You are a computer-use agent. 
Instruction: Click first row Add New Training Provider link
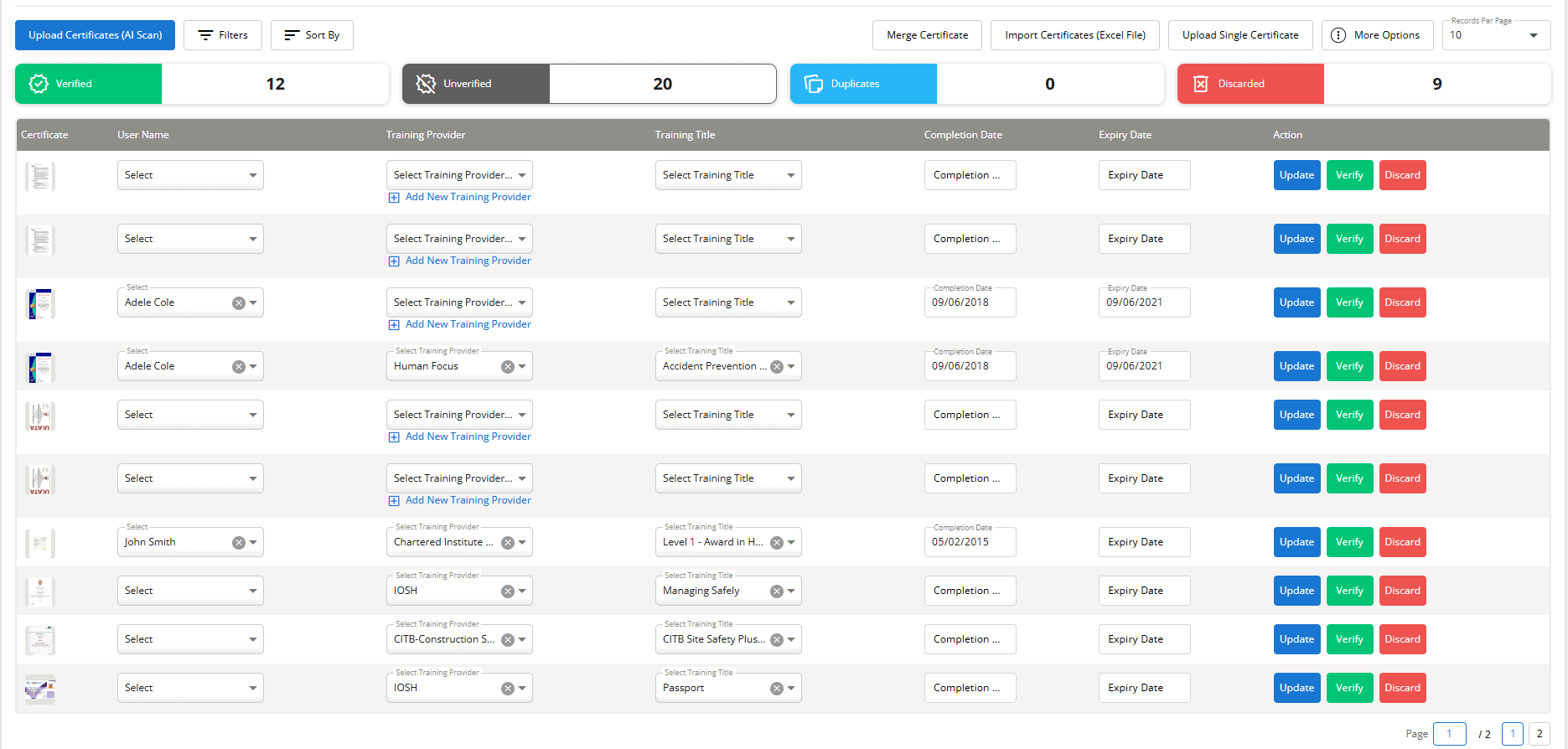[468, 197]
